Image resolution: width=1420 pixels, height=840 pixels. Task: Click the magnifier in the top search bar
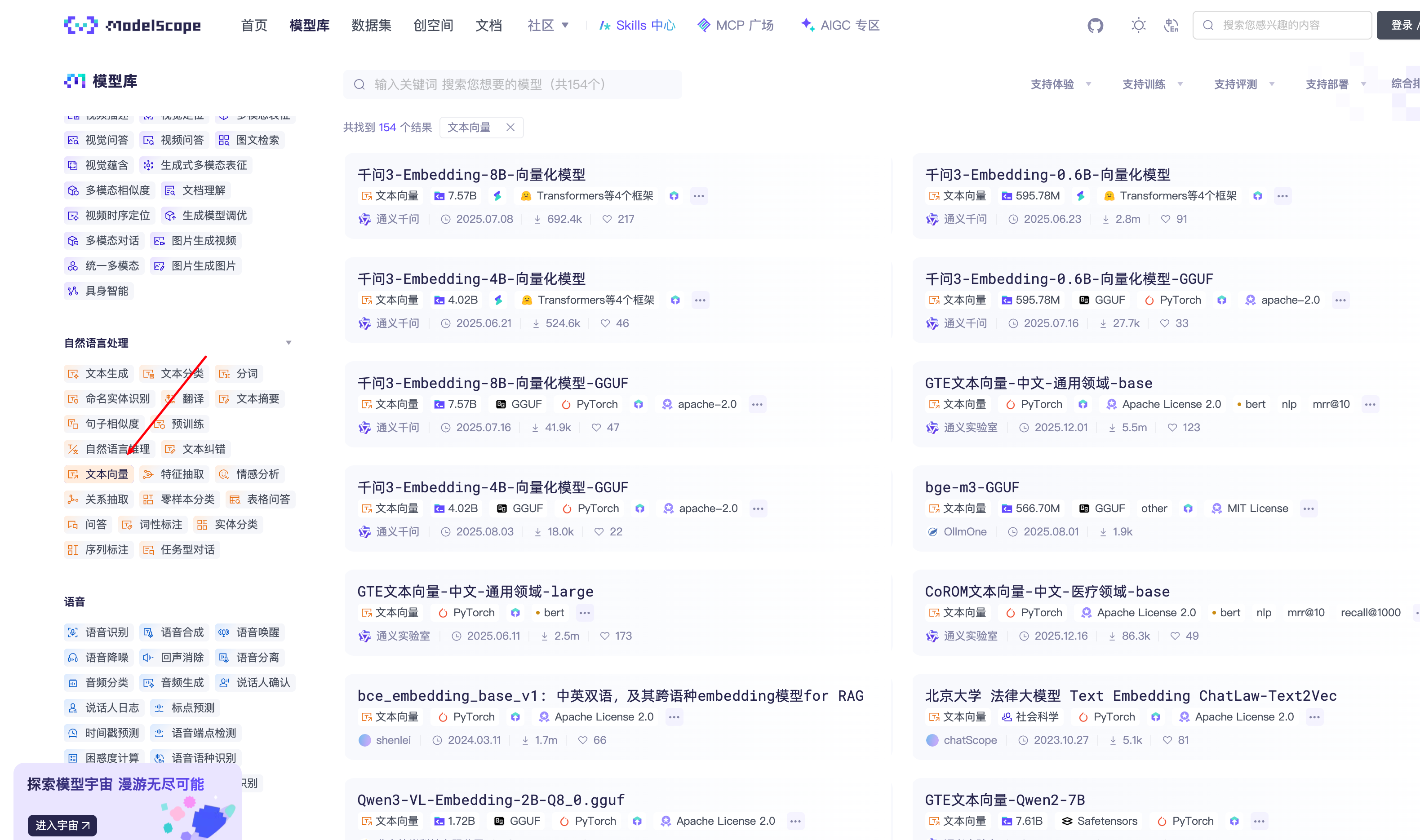pos(1208,26)
